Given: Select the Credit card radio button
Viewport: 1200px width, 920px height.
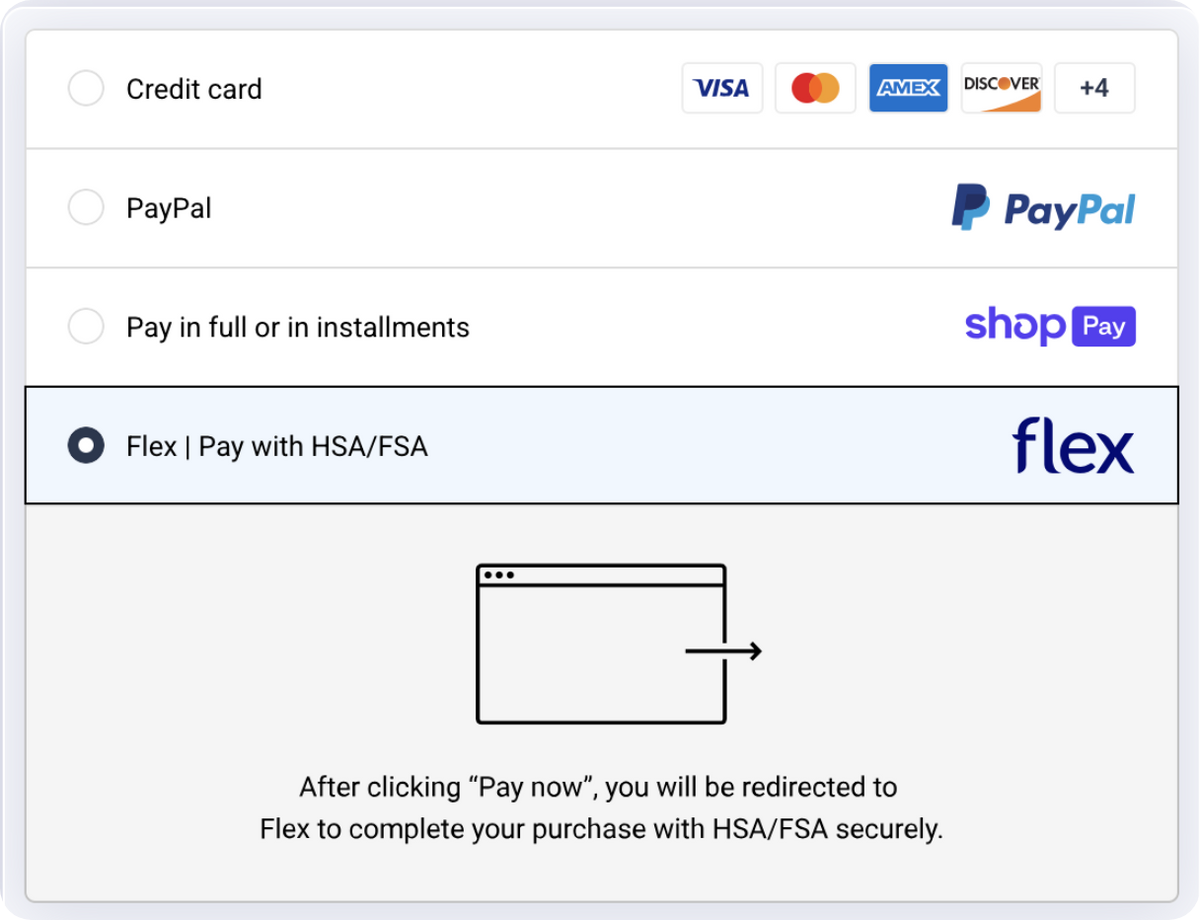Looking at the screenshot, I should [86, 88].
